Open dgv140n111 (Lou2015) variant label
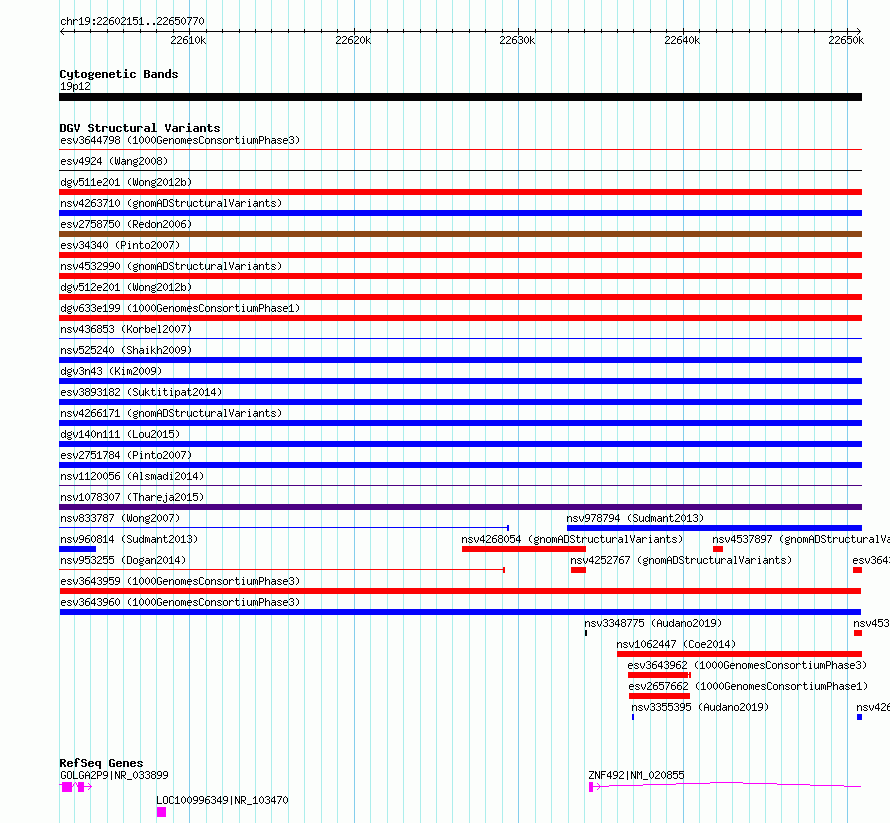This screenshot has width=890, height=823. [120, 434]
